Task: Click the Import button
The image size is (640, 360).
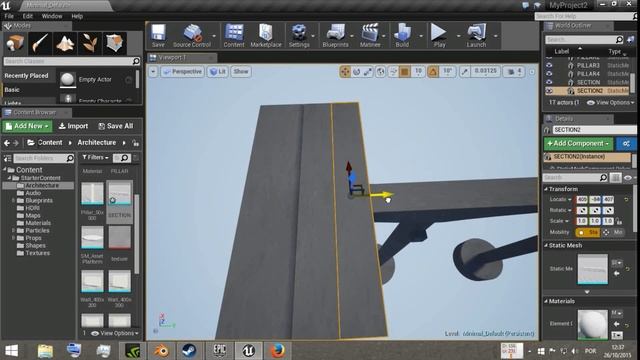Action: (73, 126)
